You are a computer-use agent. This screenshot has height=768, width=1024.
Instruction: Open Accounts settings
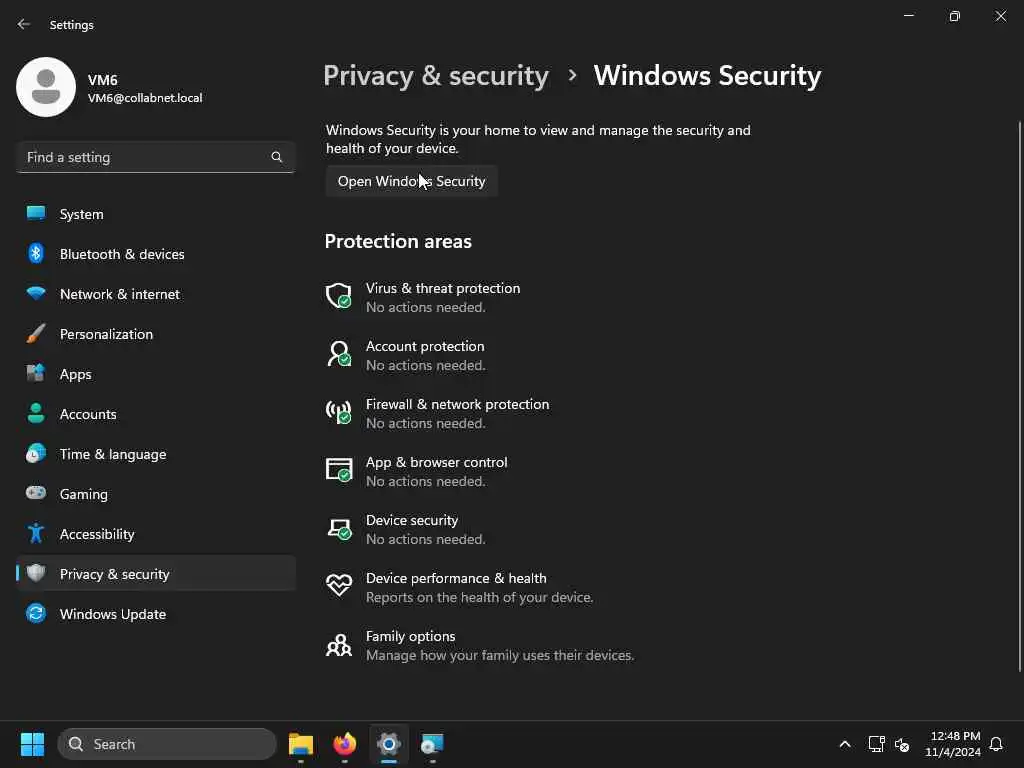[x=155, y=413]
